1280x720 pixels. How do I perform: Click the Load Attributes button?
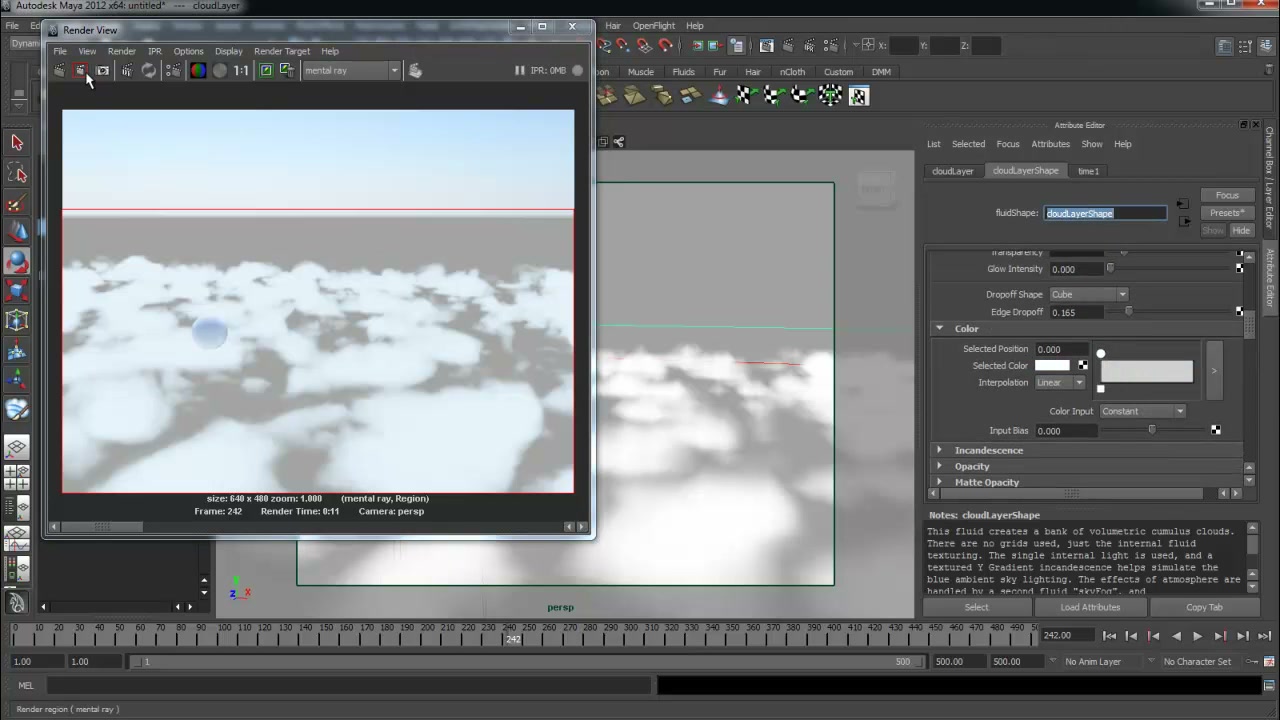tap(1090, 607)
